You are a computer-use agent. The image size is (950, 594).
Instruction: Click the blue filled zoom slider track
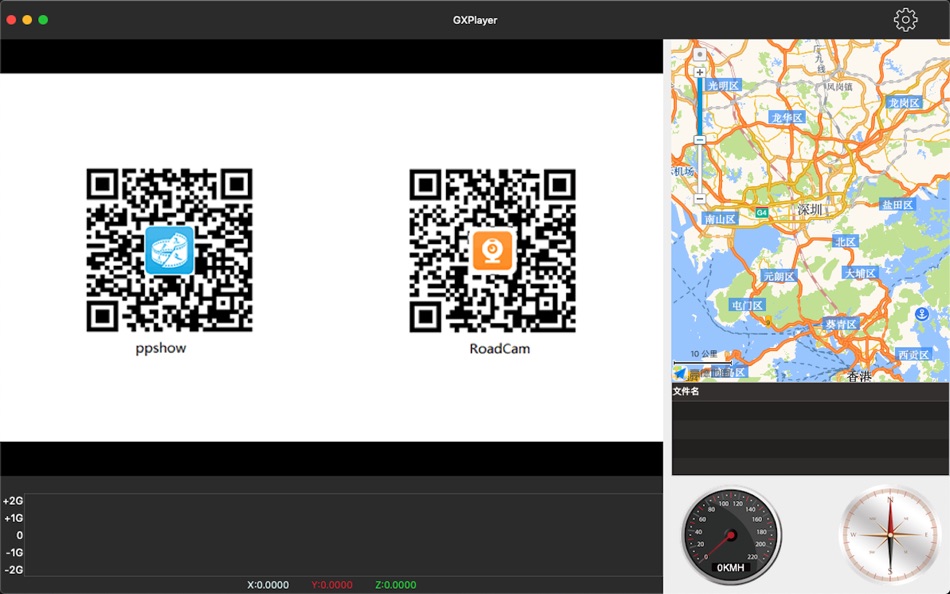(699, 107)
